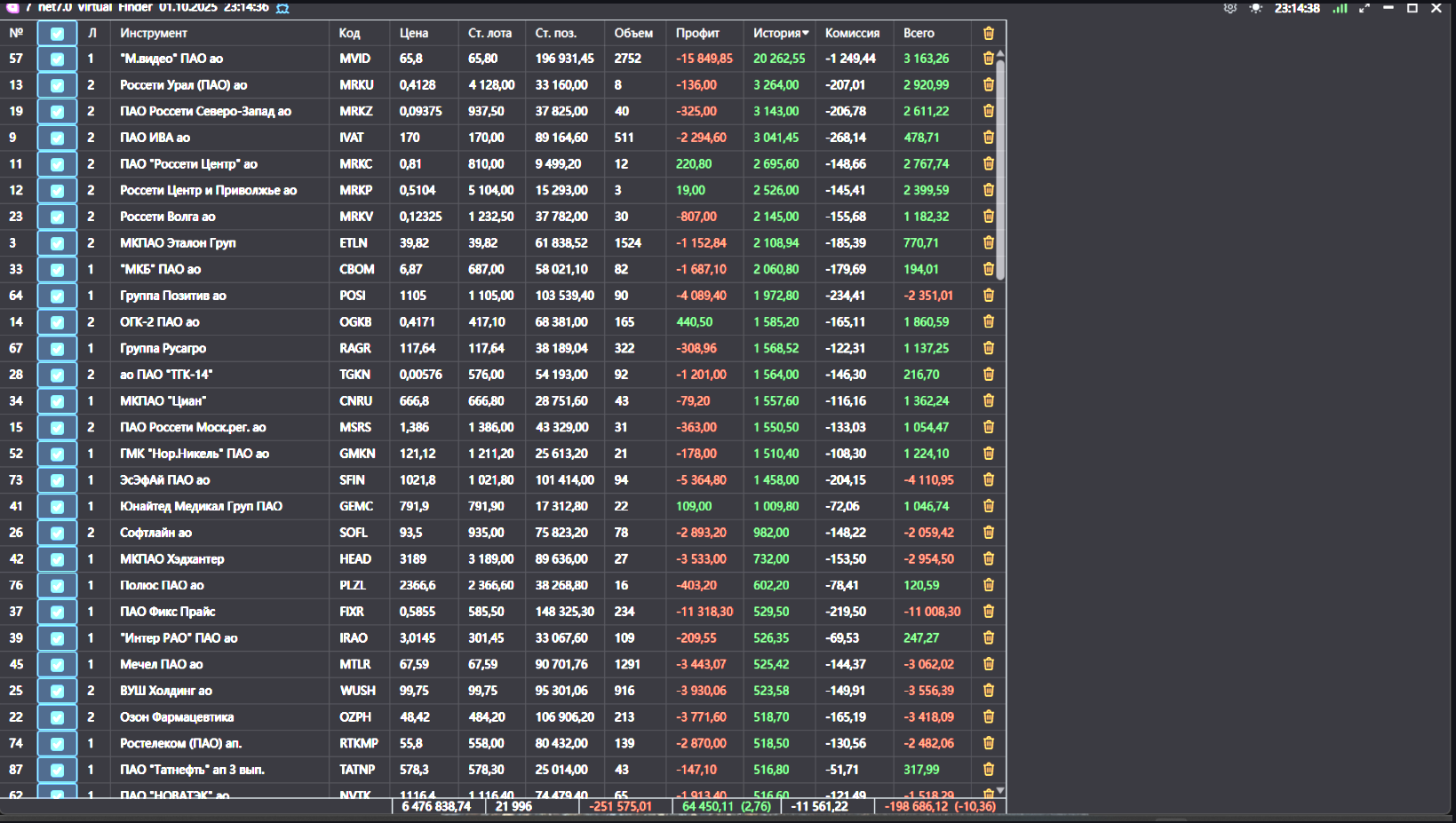Delete the OGKB row with trash icon
This screenshot has width=1456, height=823.
[989, 321]
